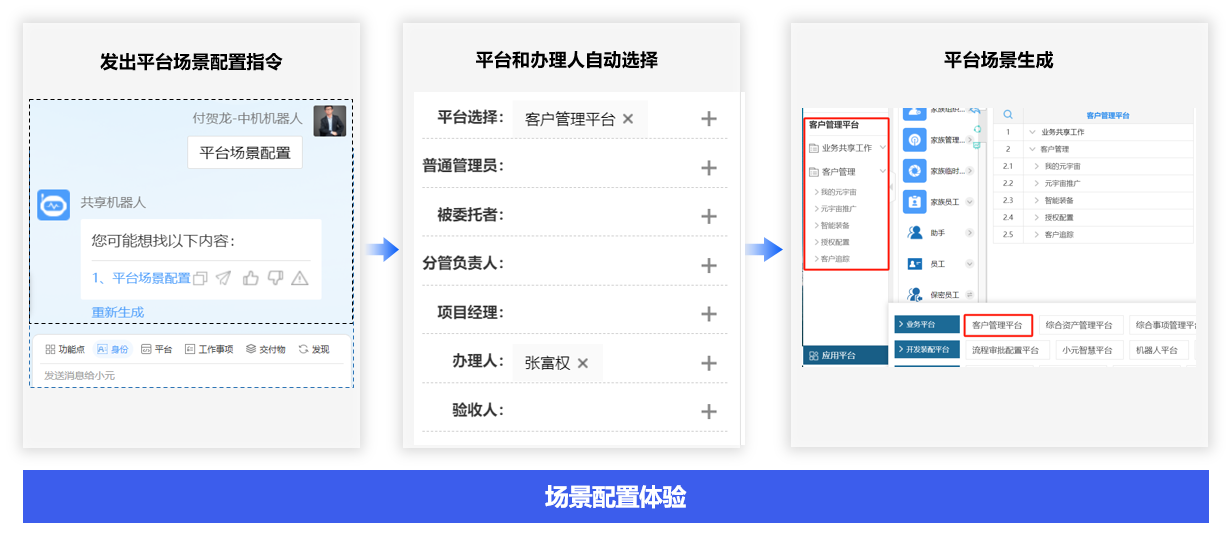Select the 身份 tab in chat toolbar
The image size is (1231, 541).
[112, 349]
